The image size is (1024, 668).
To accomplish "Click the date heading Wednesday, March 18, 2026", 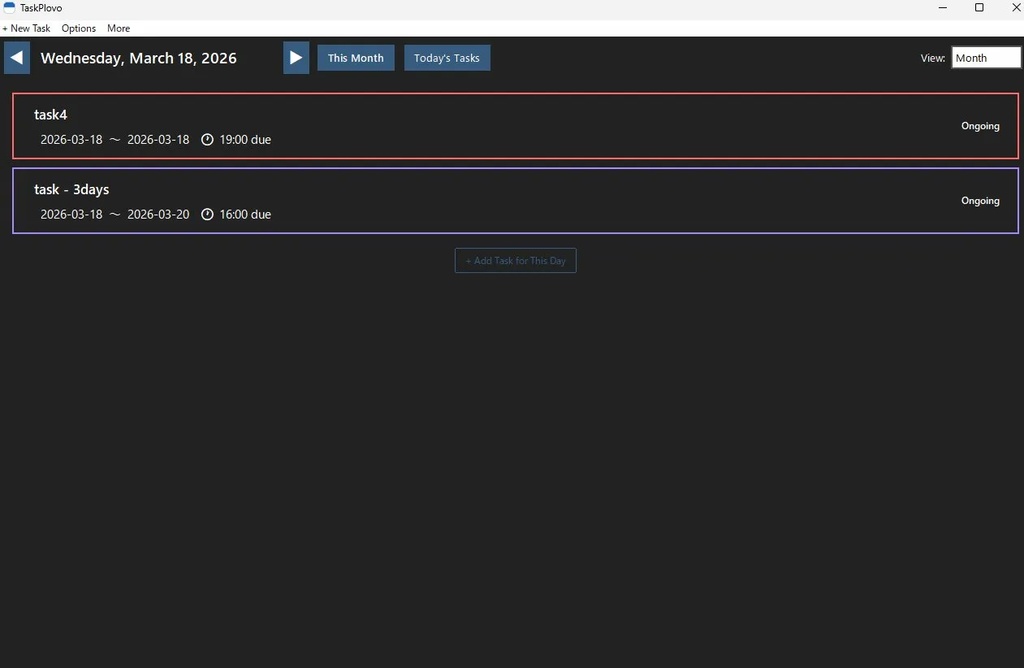I will [x=138, y=57].
